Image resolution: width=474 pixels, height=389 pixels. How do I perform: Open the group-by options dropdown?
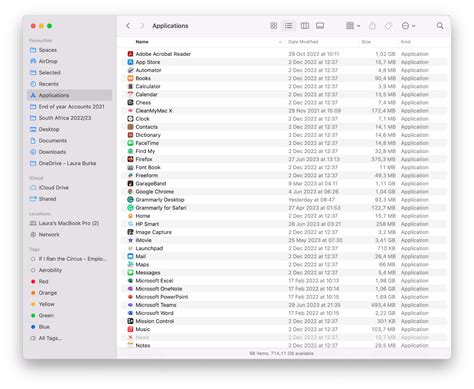click(x=353, y=26)
